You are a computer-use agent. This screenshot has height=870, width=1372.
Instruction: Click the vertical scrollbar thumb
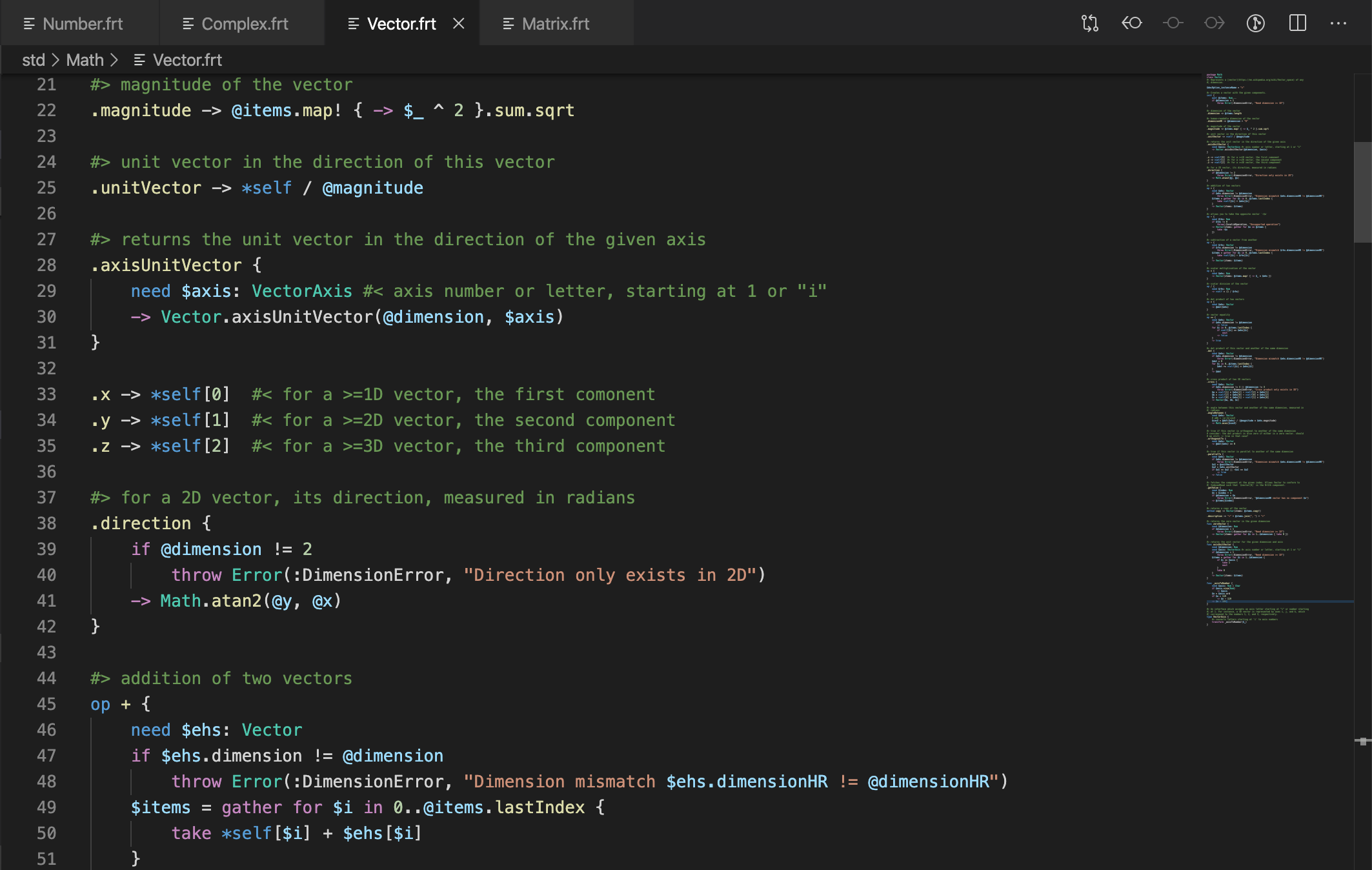pyautogui.click(x=1362, y=192)
